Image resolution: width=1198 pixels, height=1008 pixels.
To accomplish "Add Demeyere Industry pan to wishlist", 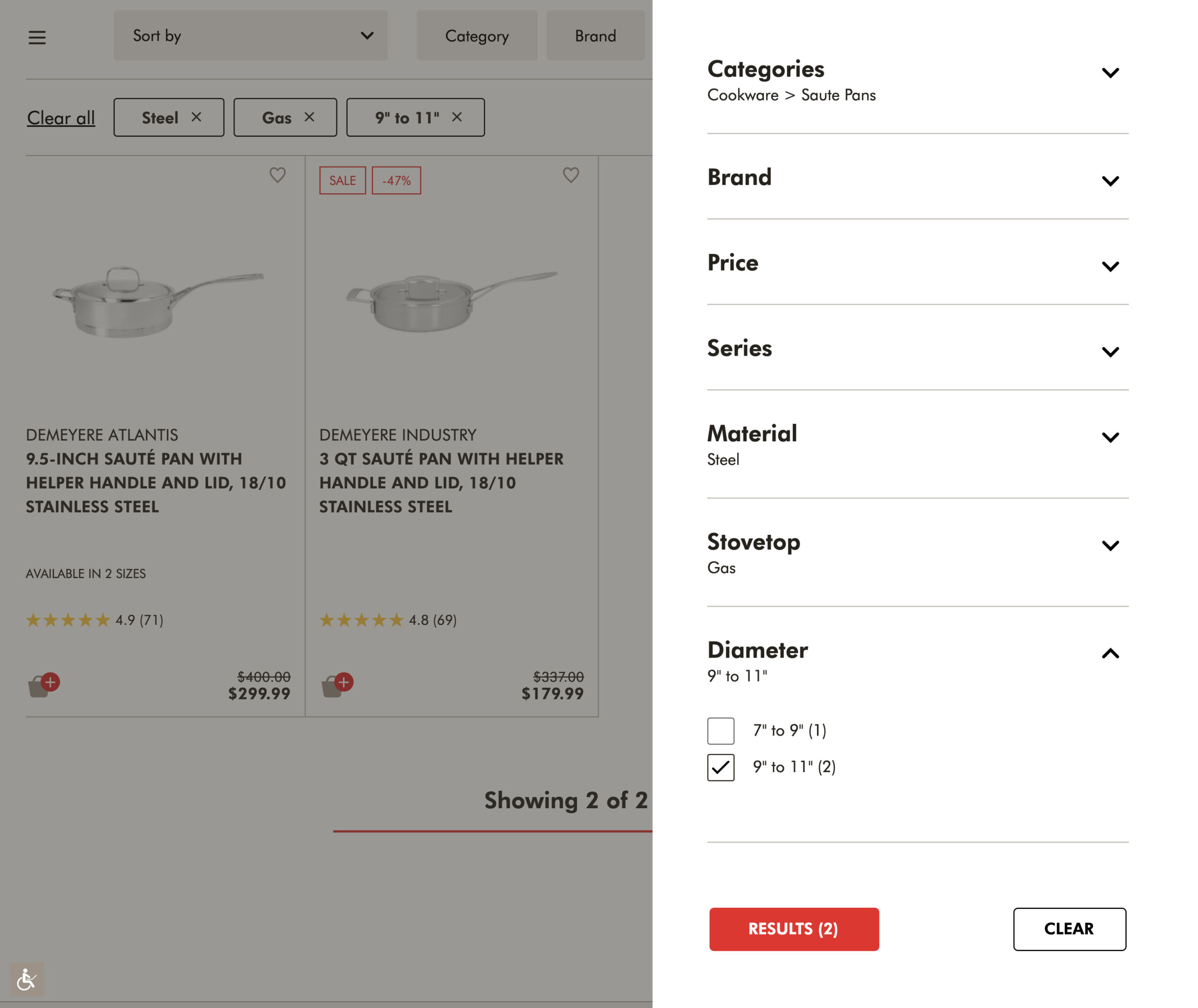I will click(571, 175).
